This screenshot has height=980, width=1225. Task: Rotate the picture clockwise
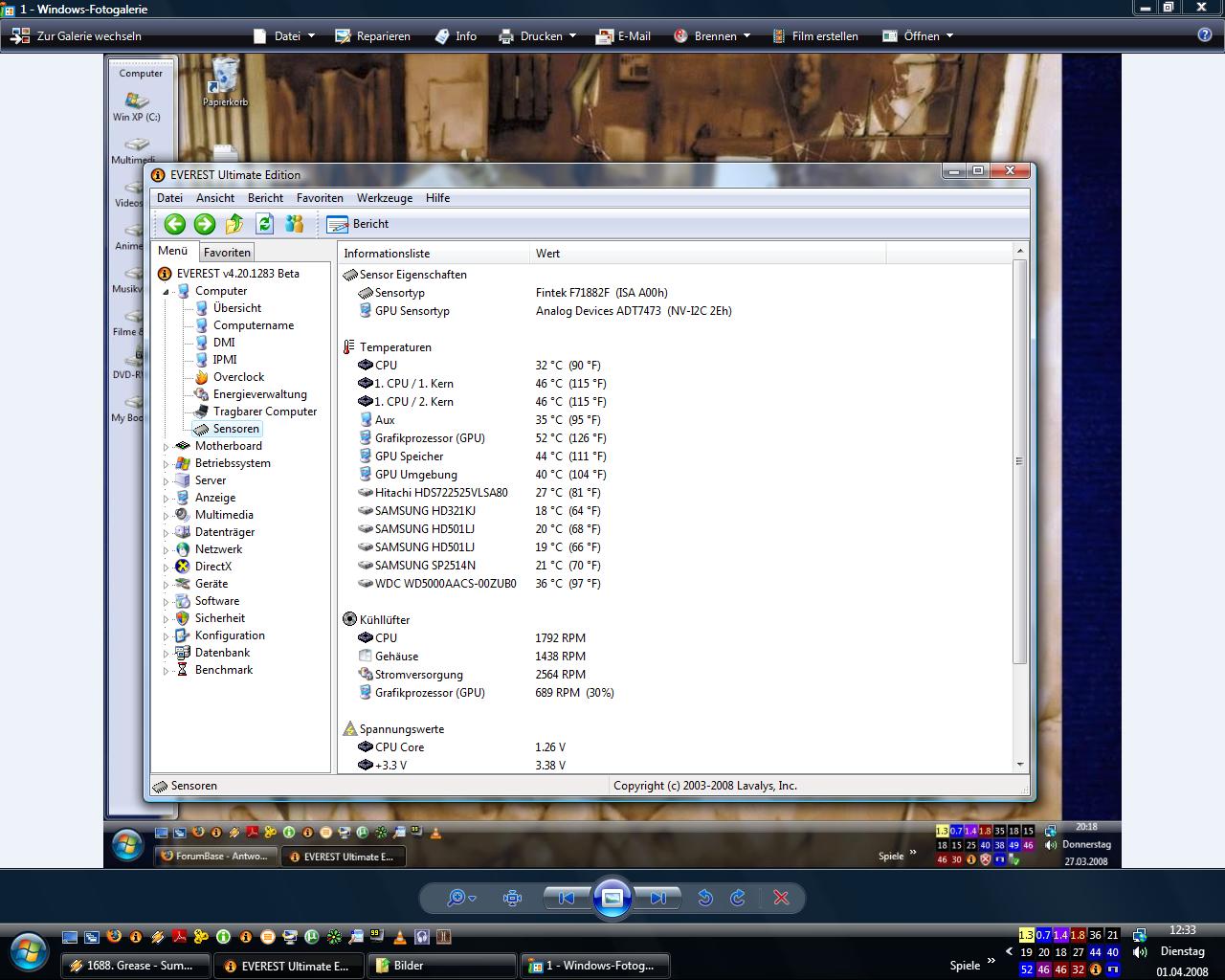click(738, 898)
